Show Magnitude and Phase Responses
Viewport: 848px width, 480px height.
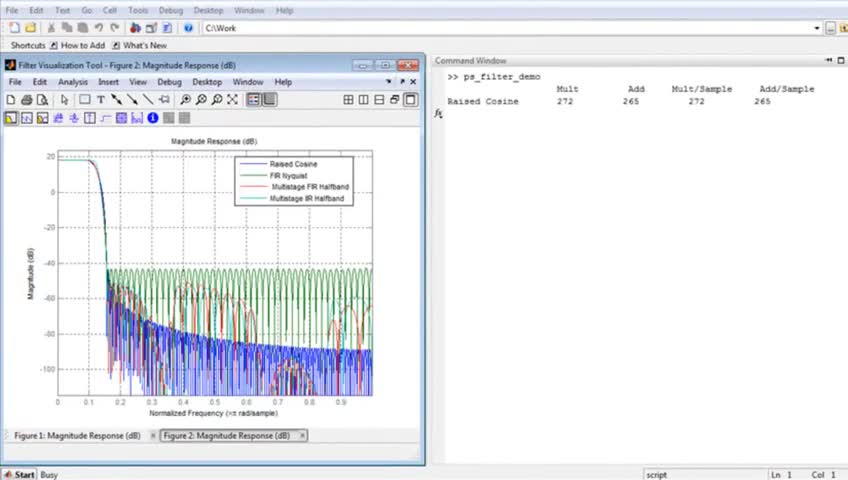coord(42,118)
